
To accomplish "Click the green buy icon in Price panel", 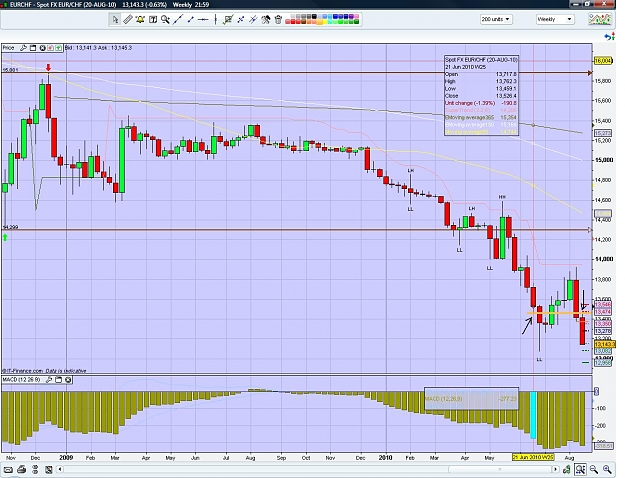I will click(x=59, y=48).
